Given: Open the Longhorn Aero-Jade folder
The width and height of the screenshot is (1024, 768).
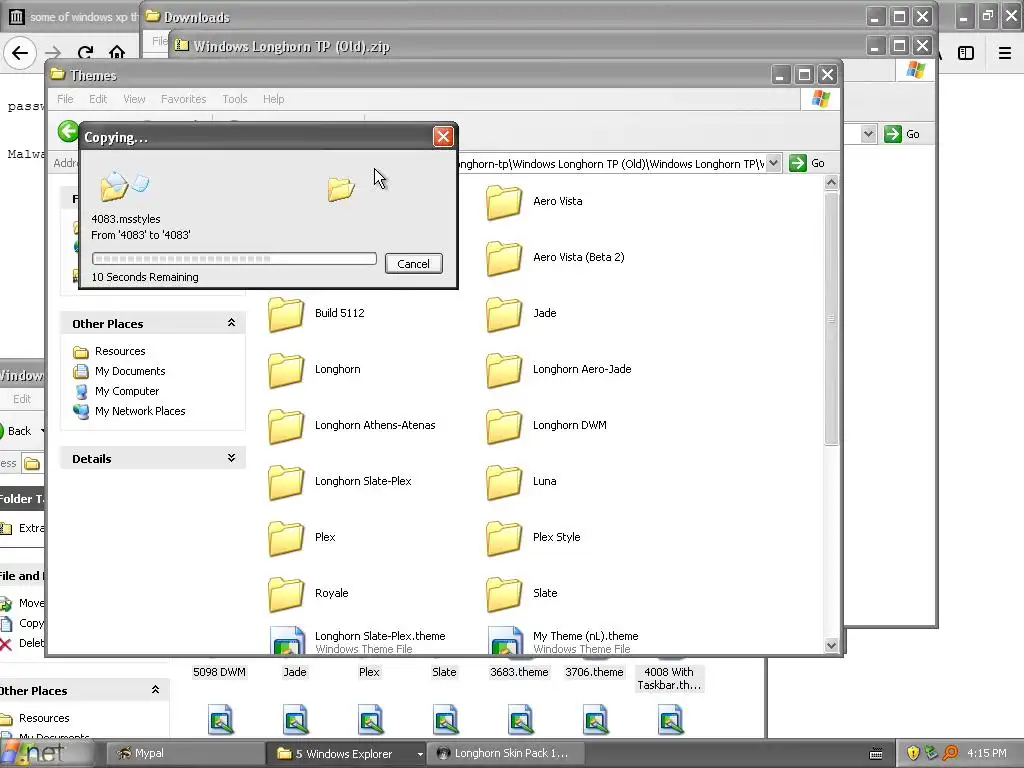Looking at the screenshot, I should point(559,370).
